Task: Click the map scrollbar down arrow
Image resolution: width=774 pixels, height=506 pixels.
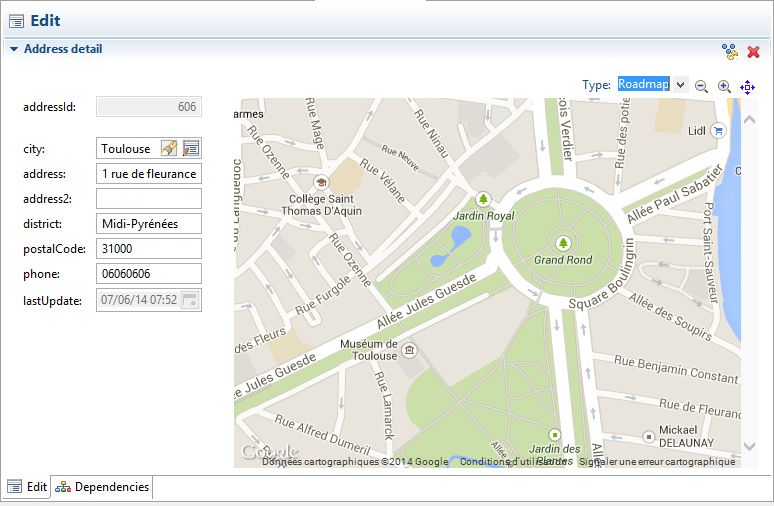Action: click(749, 446)
